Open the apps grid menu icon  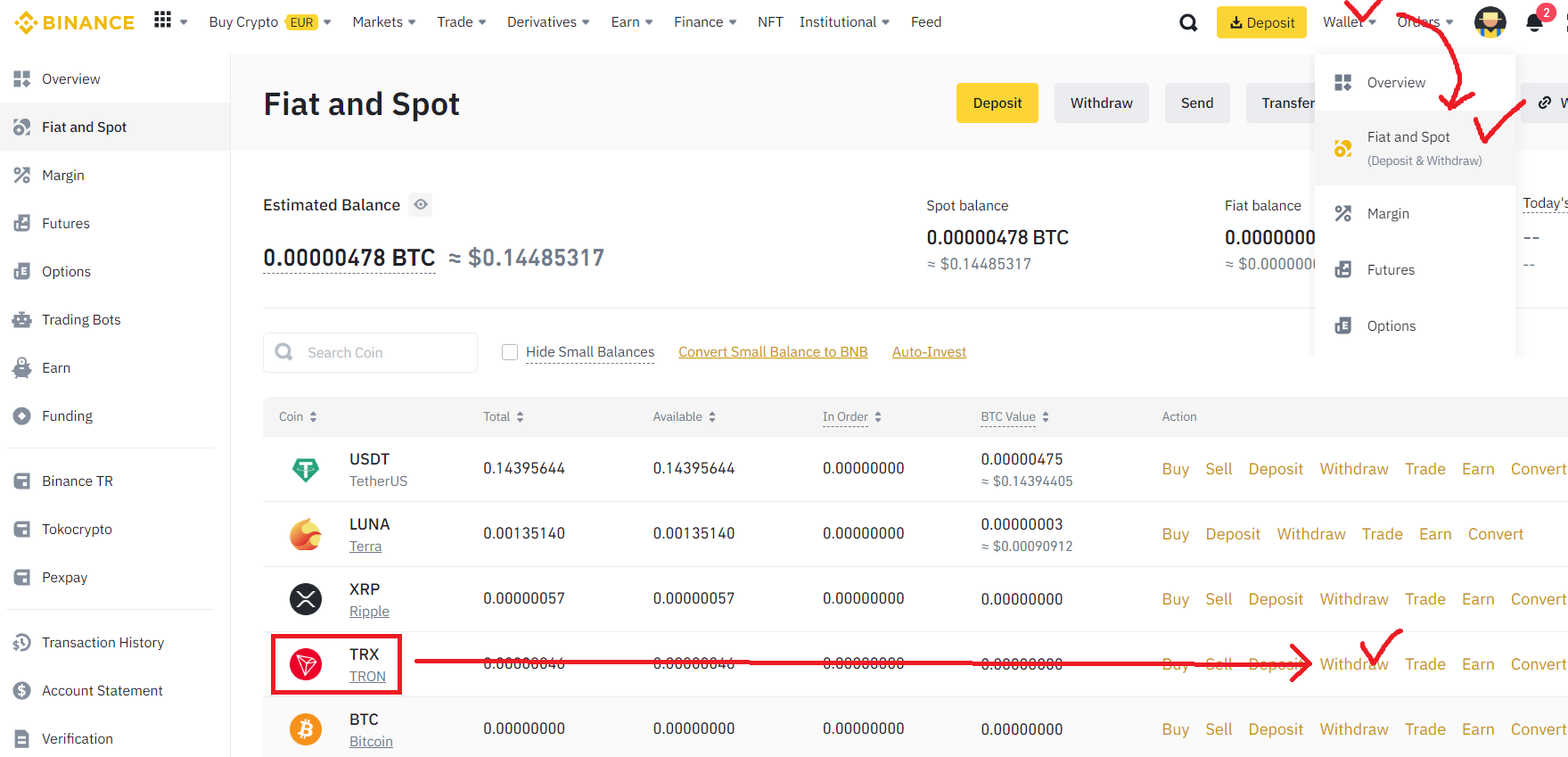click(x=162, y=20)
